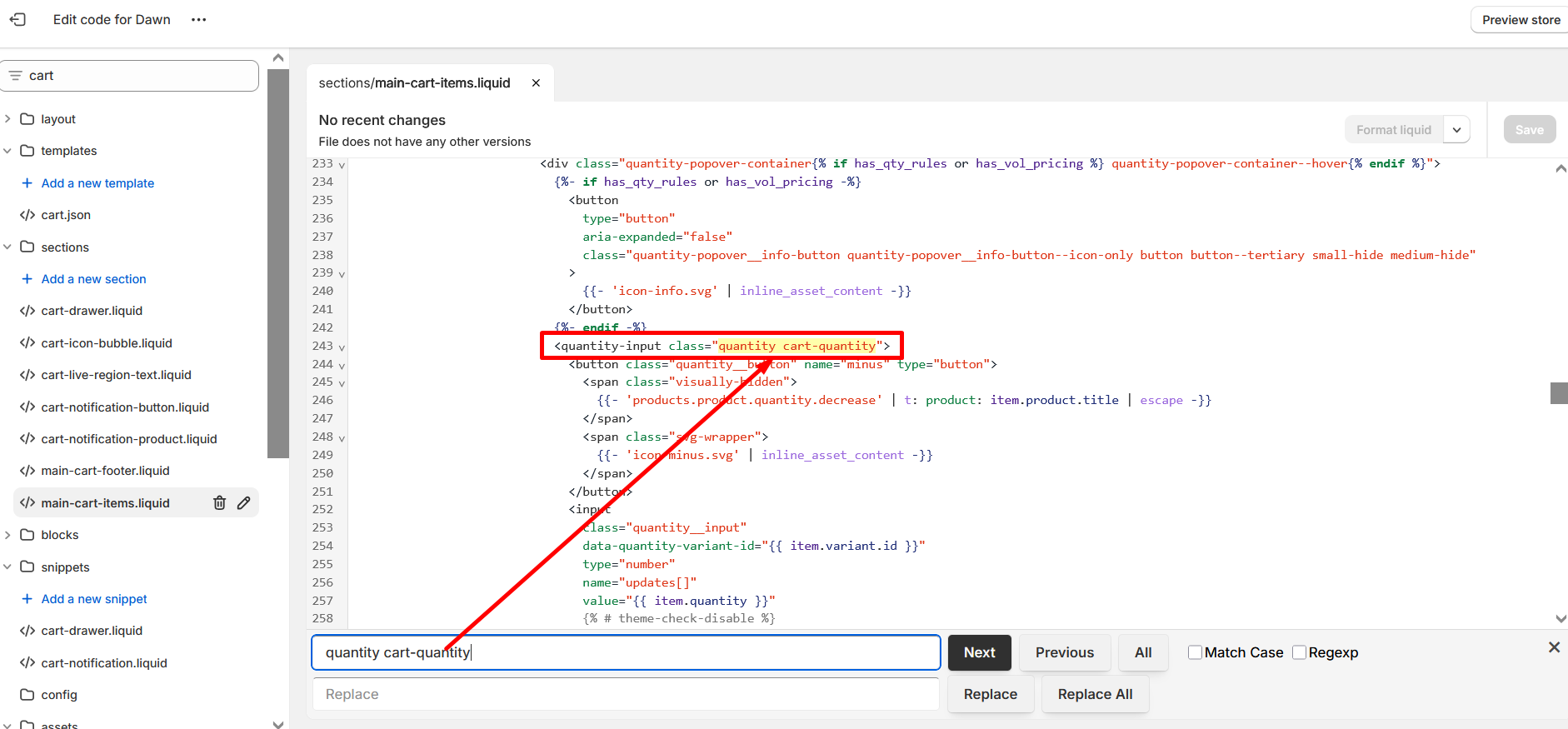Click the 'No recent changes' text

click(382, 120)
